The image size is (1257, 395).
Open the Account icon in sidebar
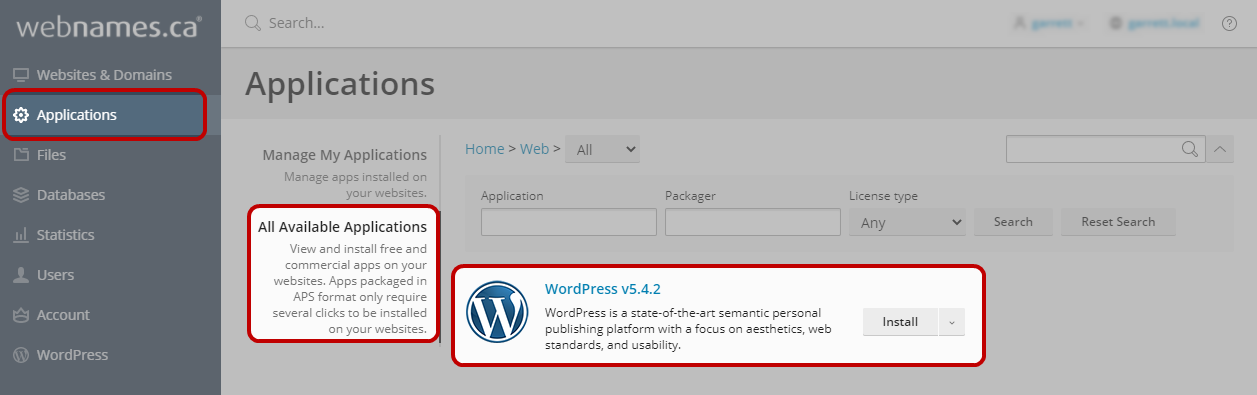(20, 315)
